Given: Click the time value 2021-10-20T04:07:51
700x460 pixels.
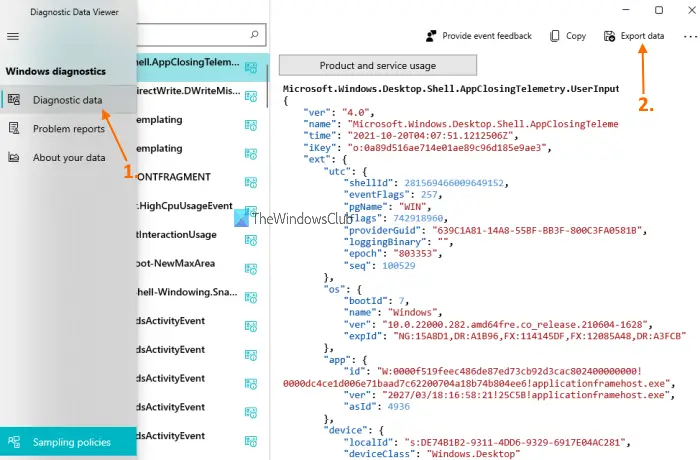Looking at the screenshot, I should [430, 136].
